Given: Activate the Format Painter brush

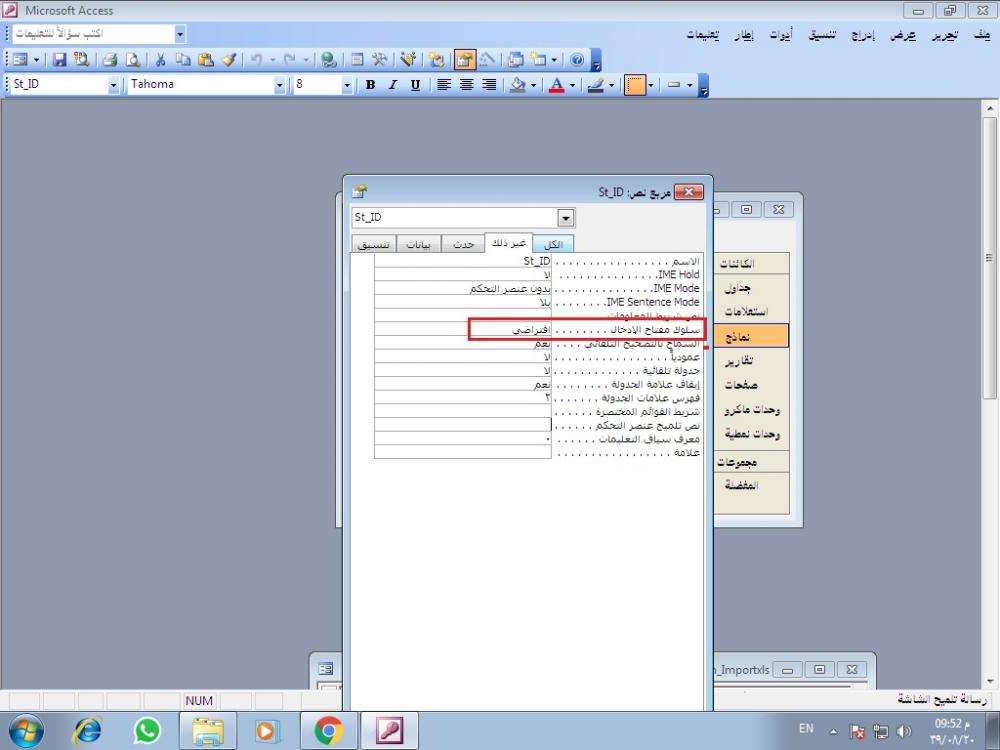Looking at the screenshot, I should click(229, 60).
